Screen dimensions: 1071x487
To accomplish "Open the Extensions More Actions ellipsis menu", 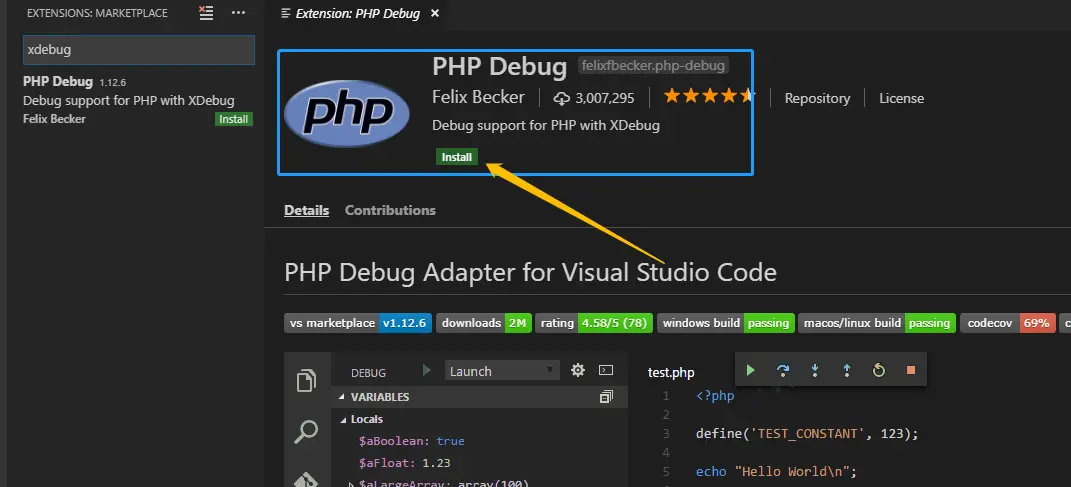I will pyautogui.click(x=238, y=12).
